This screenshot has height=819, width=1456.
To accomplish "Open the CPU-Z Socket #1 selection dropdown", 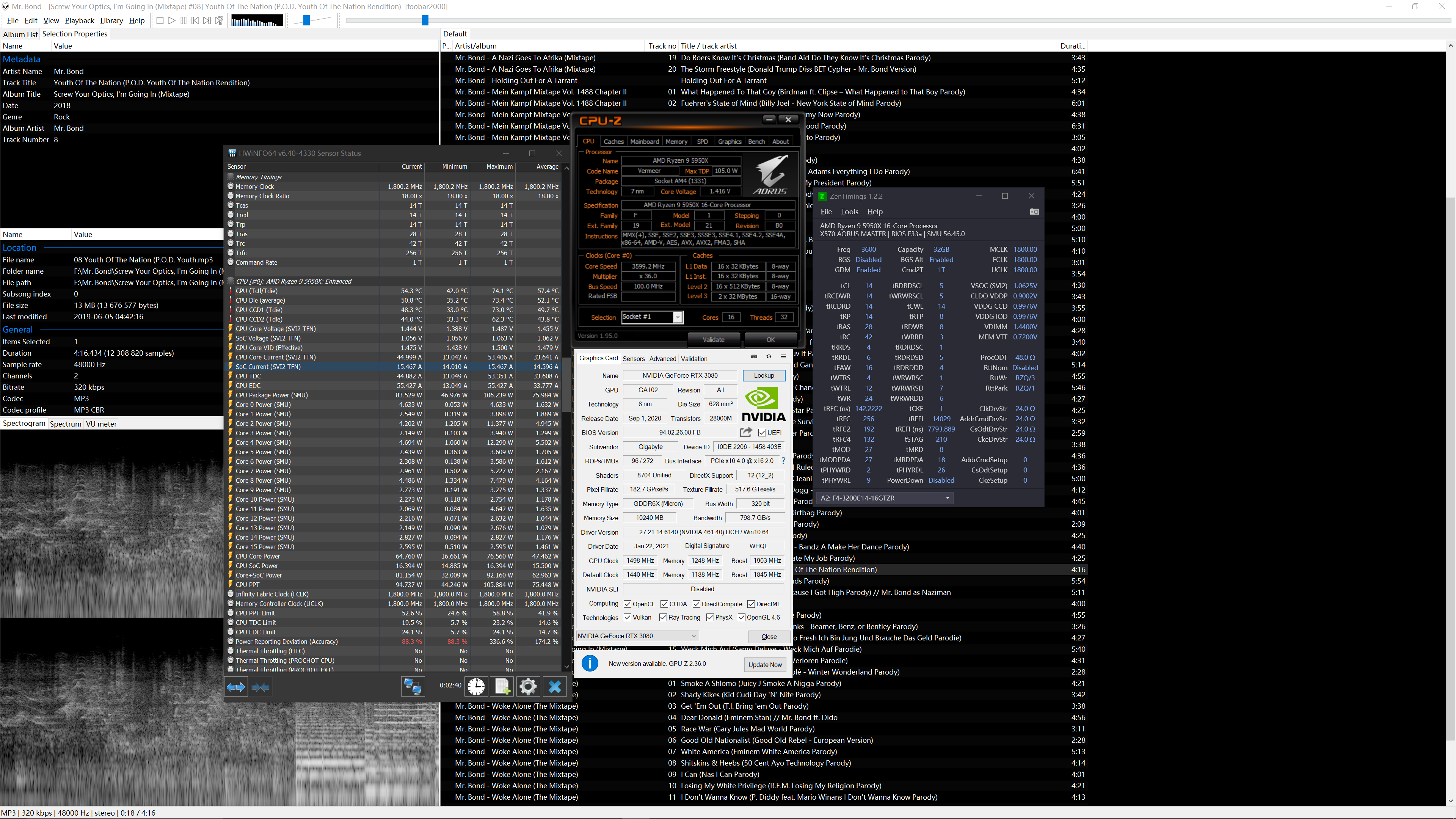I will click(x=677, y=318).
